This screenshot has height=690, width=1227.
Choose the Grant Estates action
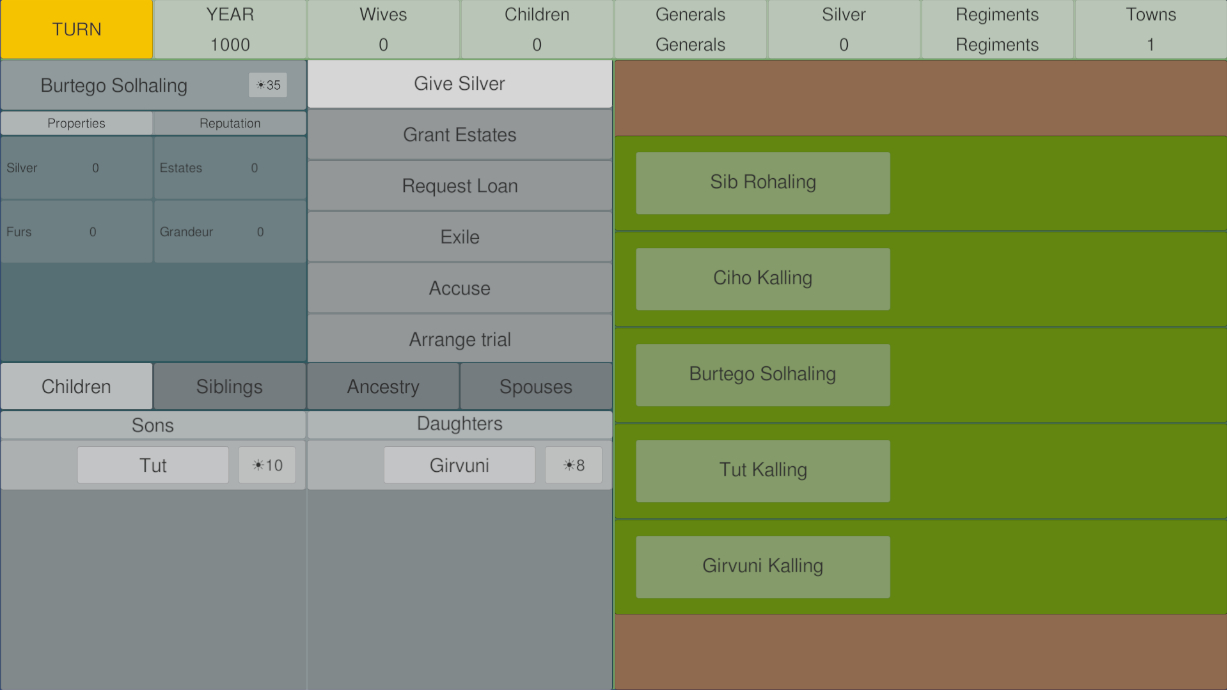point(460,135)
